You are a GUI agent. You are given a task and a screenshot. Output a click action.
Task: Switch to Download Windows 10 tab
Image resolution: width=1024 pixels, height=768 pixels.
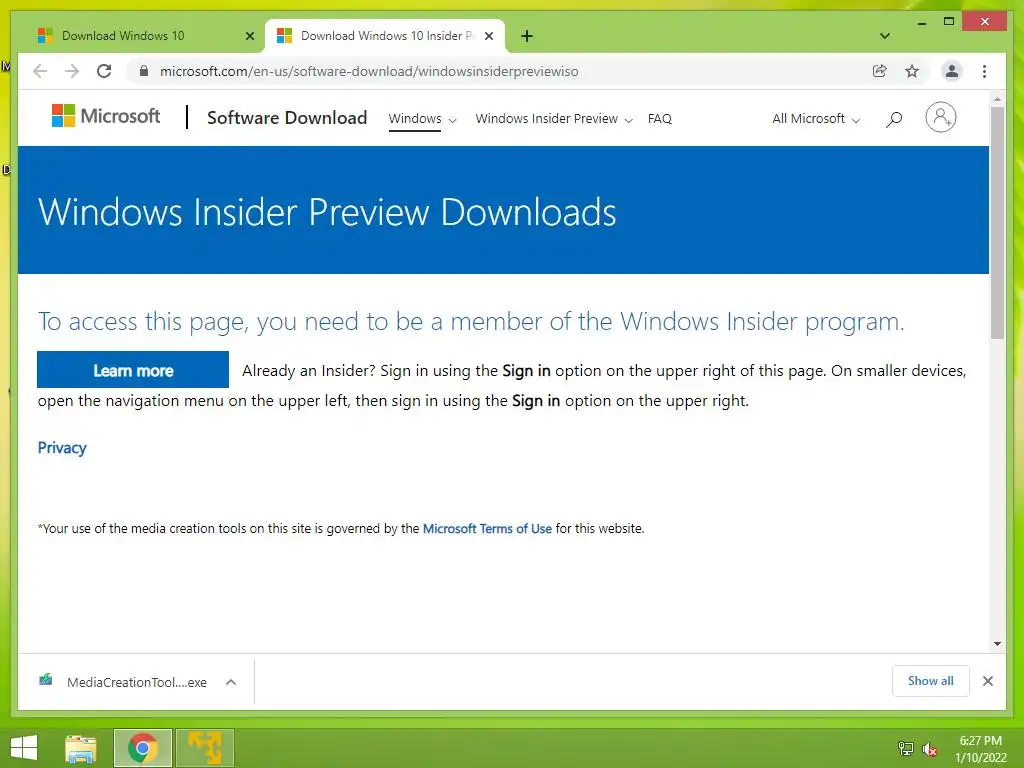coord(123,36)
